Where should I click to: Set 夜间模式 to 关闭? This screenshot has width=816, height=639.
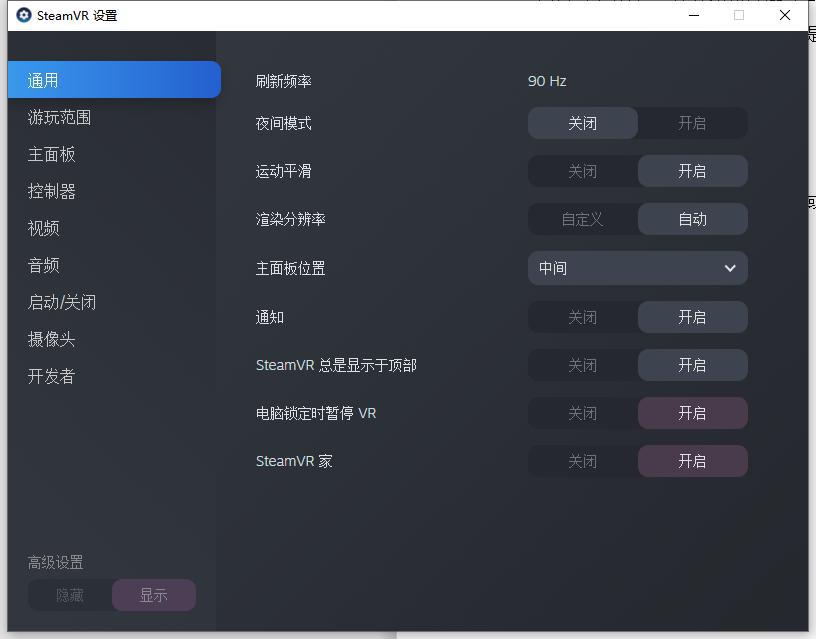click(583, 123)
